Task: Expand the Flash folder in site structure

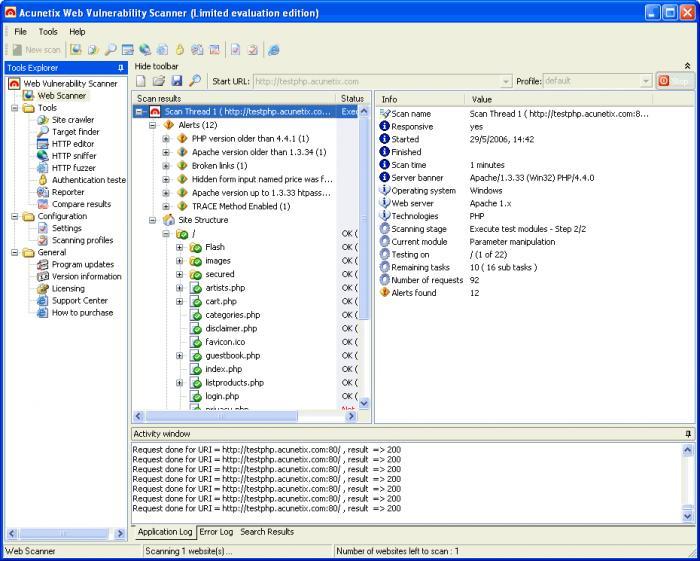Action: coord(179,247)
